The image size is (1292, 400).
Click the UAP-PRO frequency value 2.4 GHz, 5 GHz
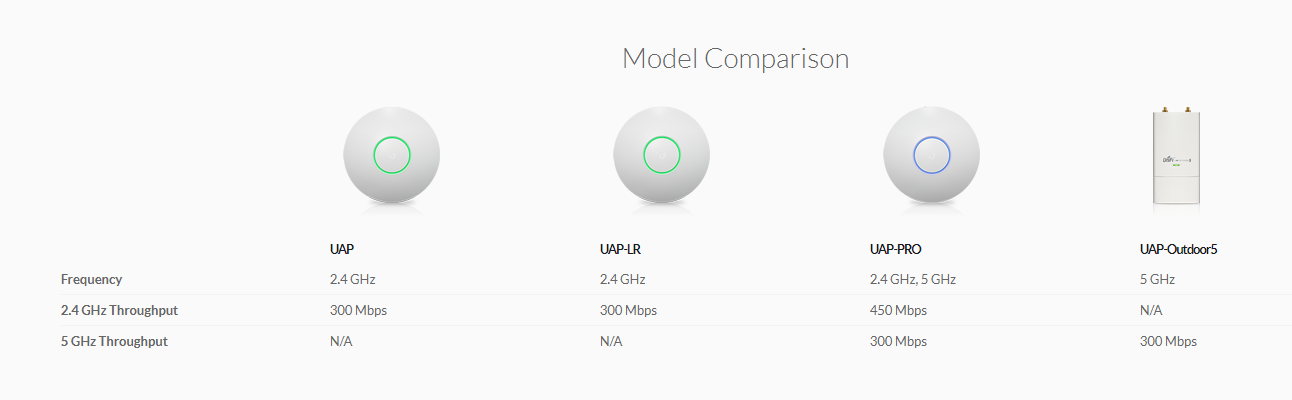pos(913,280)
